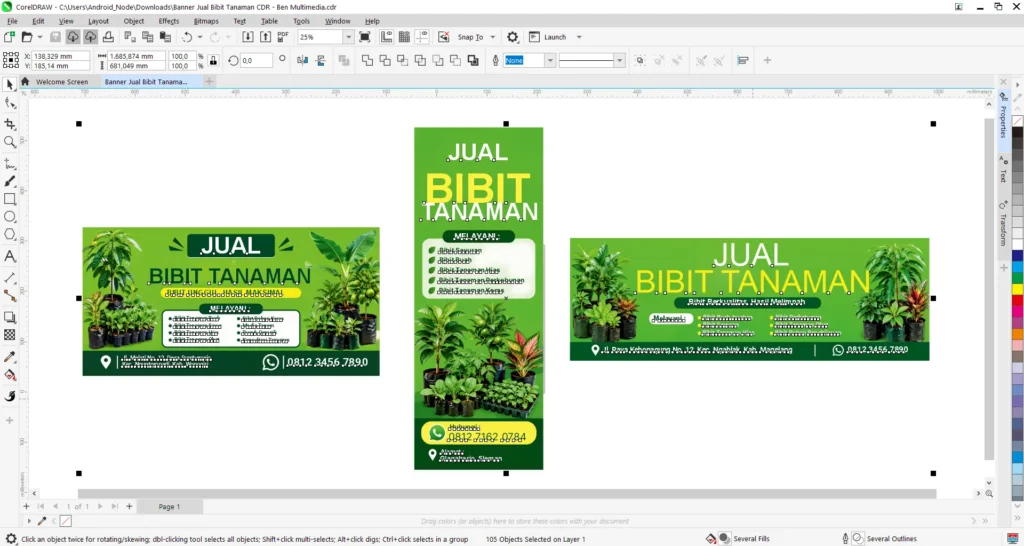This screenshot has height=546, width=1024.
Task: Click the Page 1 tab
Action: (169, 507)
